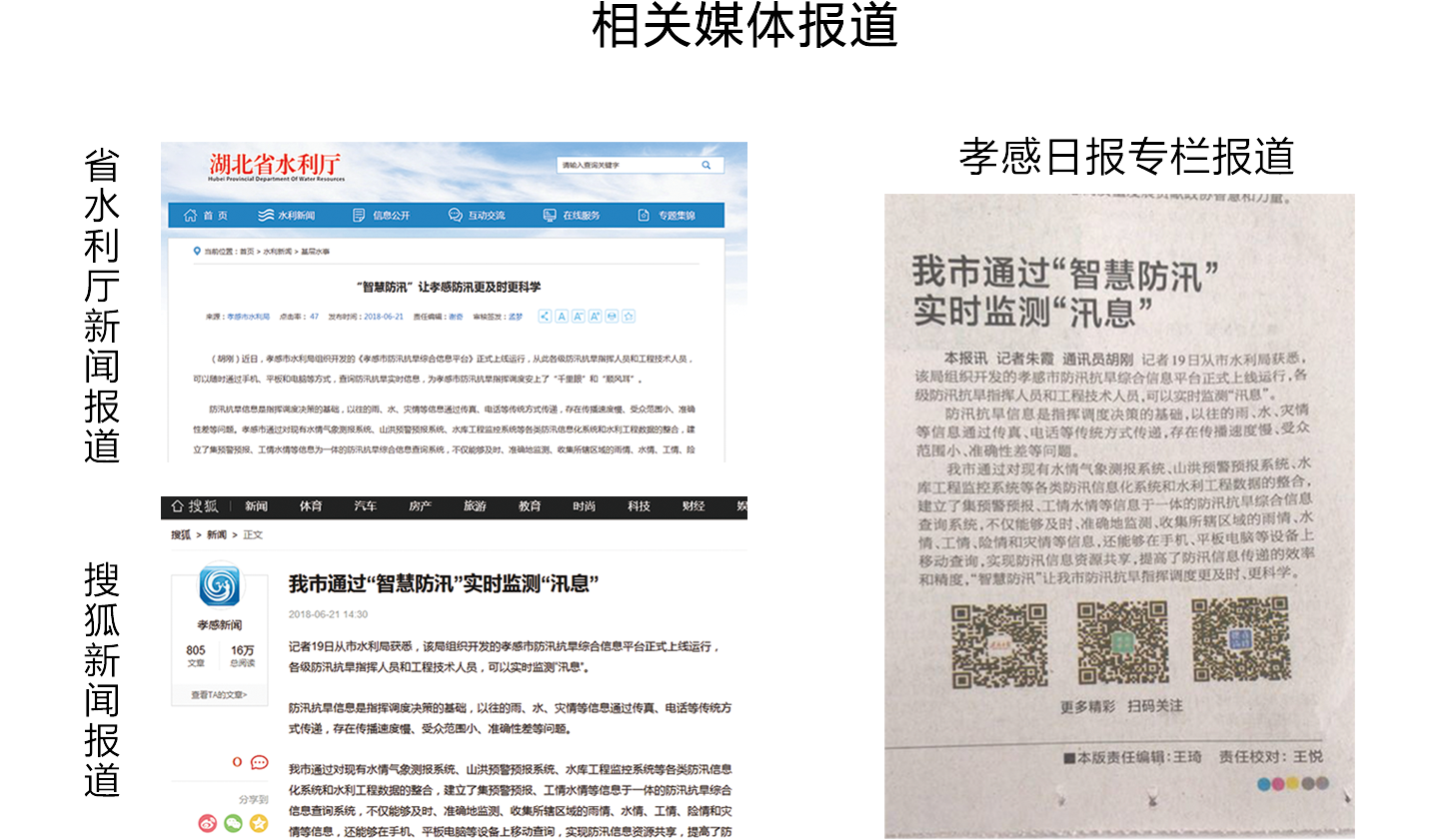Reset font size with plain A icon
The height and width of the screenshot is (840, 1439).
click(x=562, y=317)
